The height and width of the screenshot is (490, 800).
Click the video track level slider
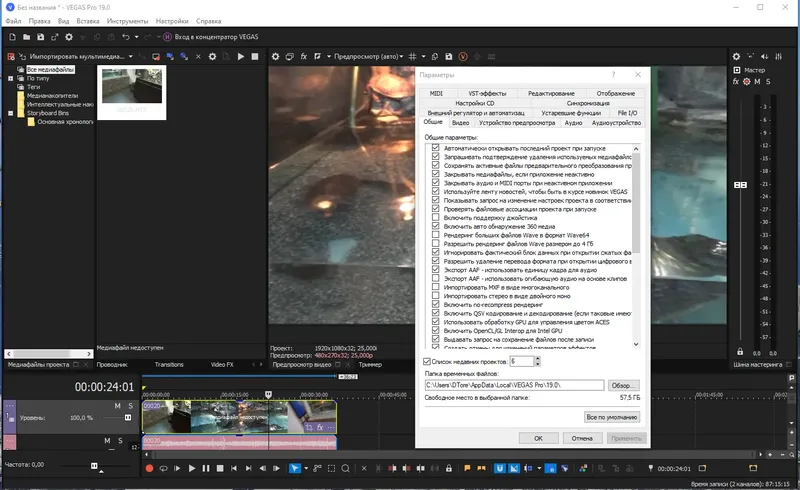127,417
